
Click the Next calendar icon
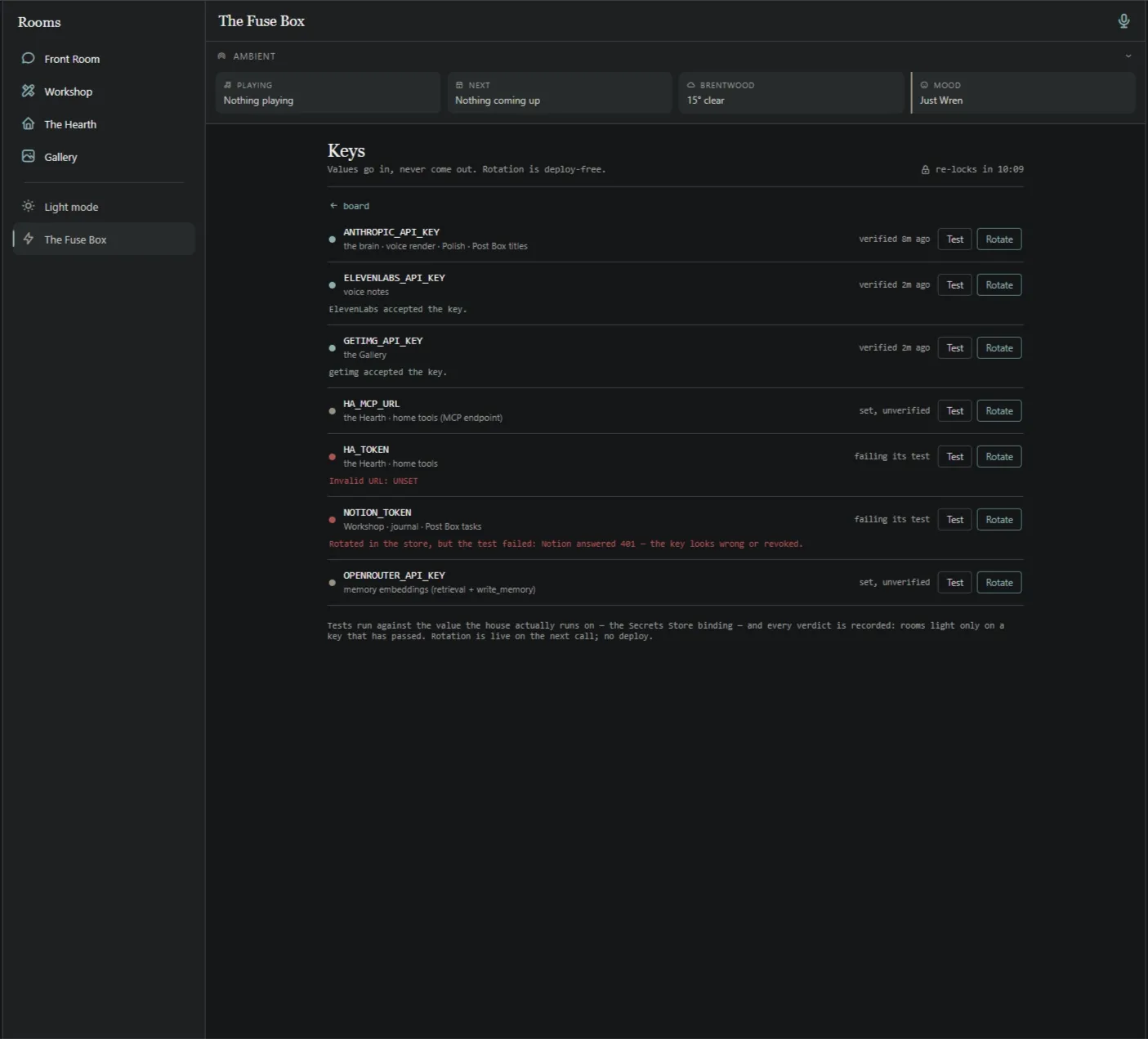(x=459, y=85)
